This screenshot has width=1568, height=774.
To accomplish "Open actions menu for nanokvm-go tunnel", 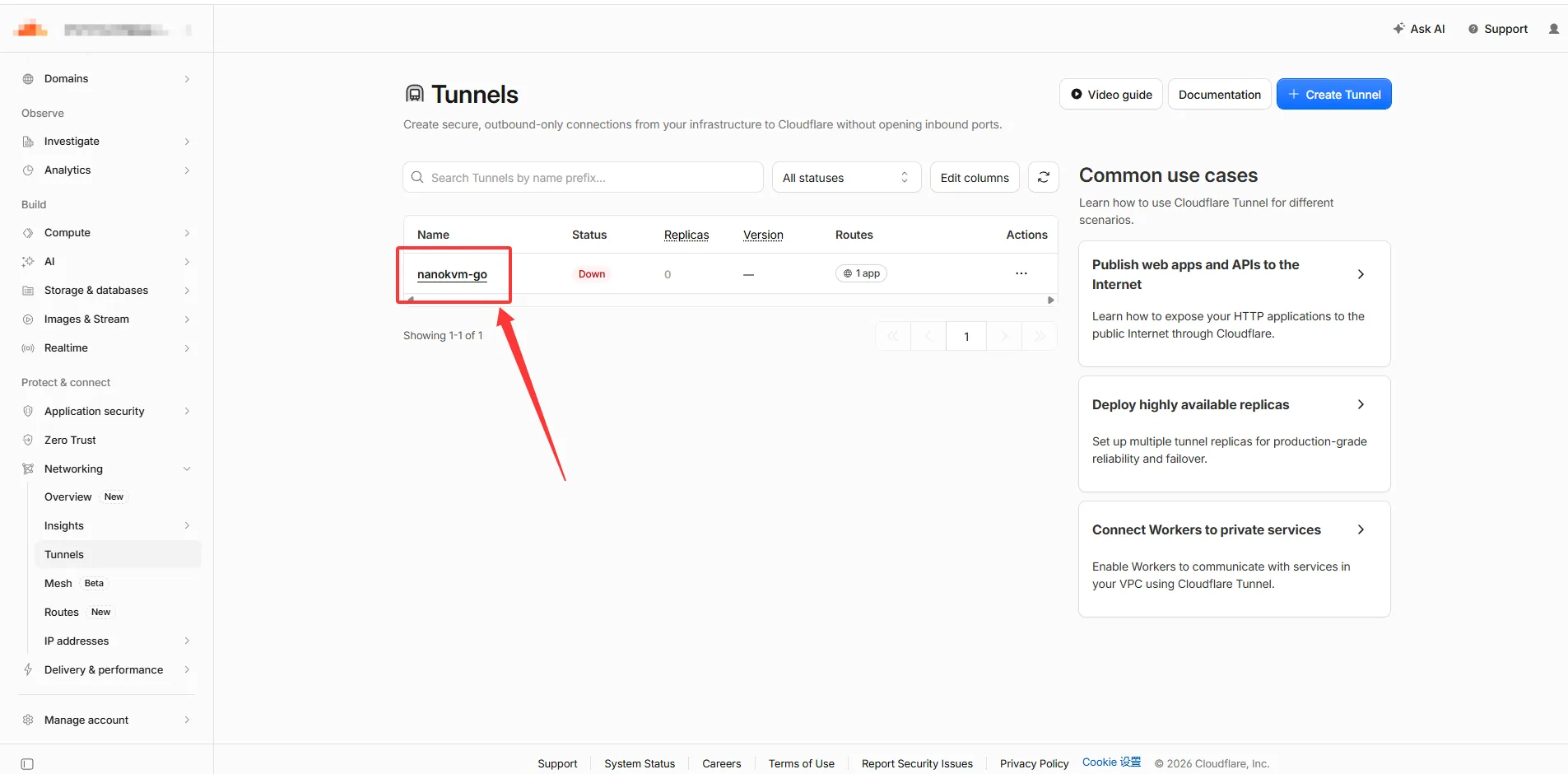I will coord(1021,273).
